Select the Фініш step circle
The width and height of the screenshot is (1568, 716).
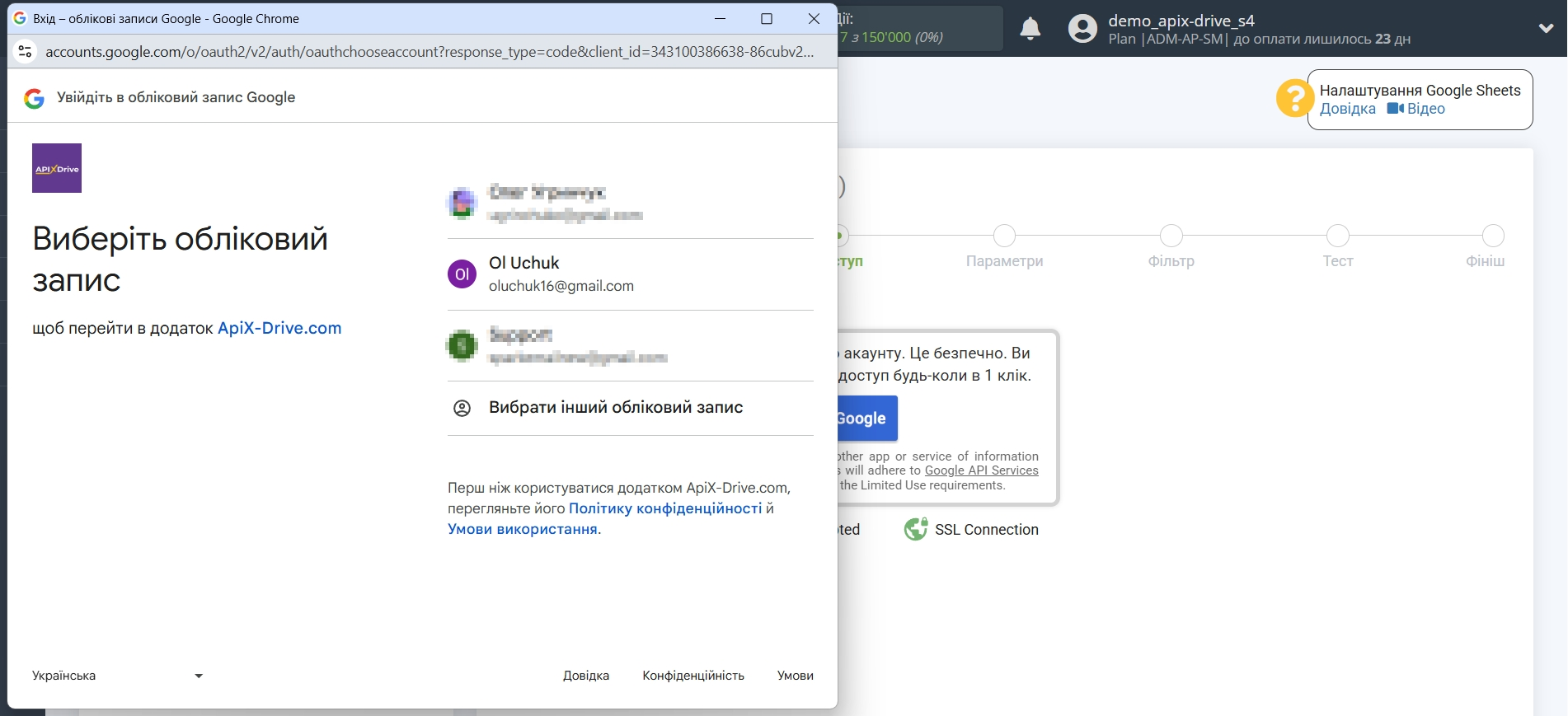pos(1493,236)
